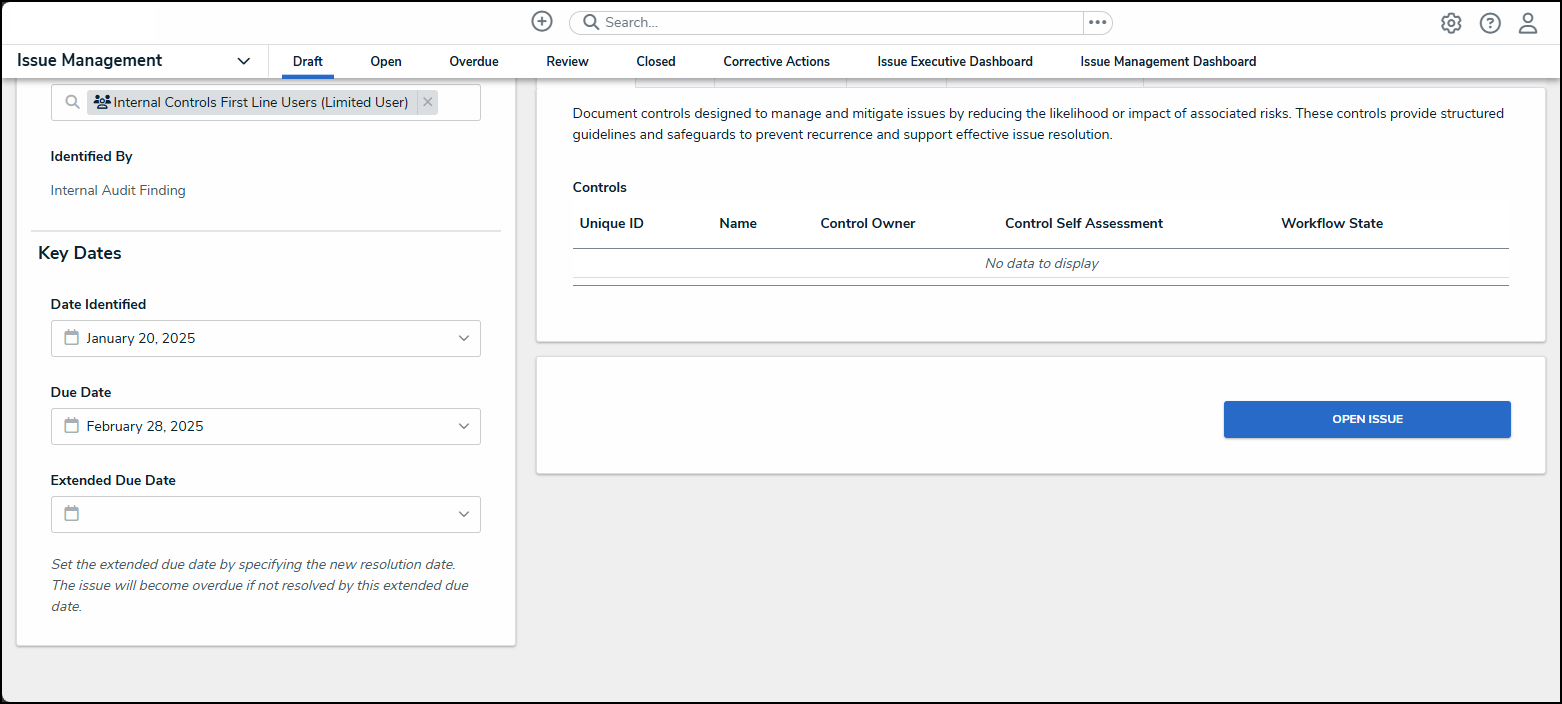Click the Extended Due Date calendar icon

(x=72, y=514)
